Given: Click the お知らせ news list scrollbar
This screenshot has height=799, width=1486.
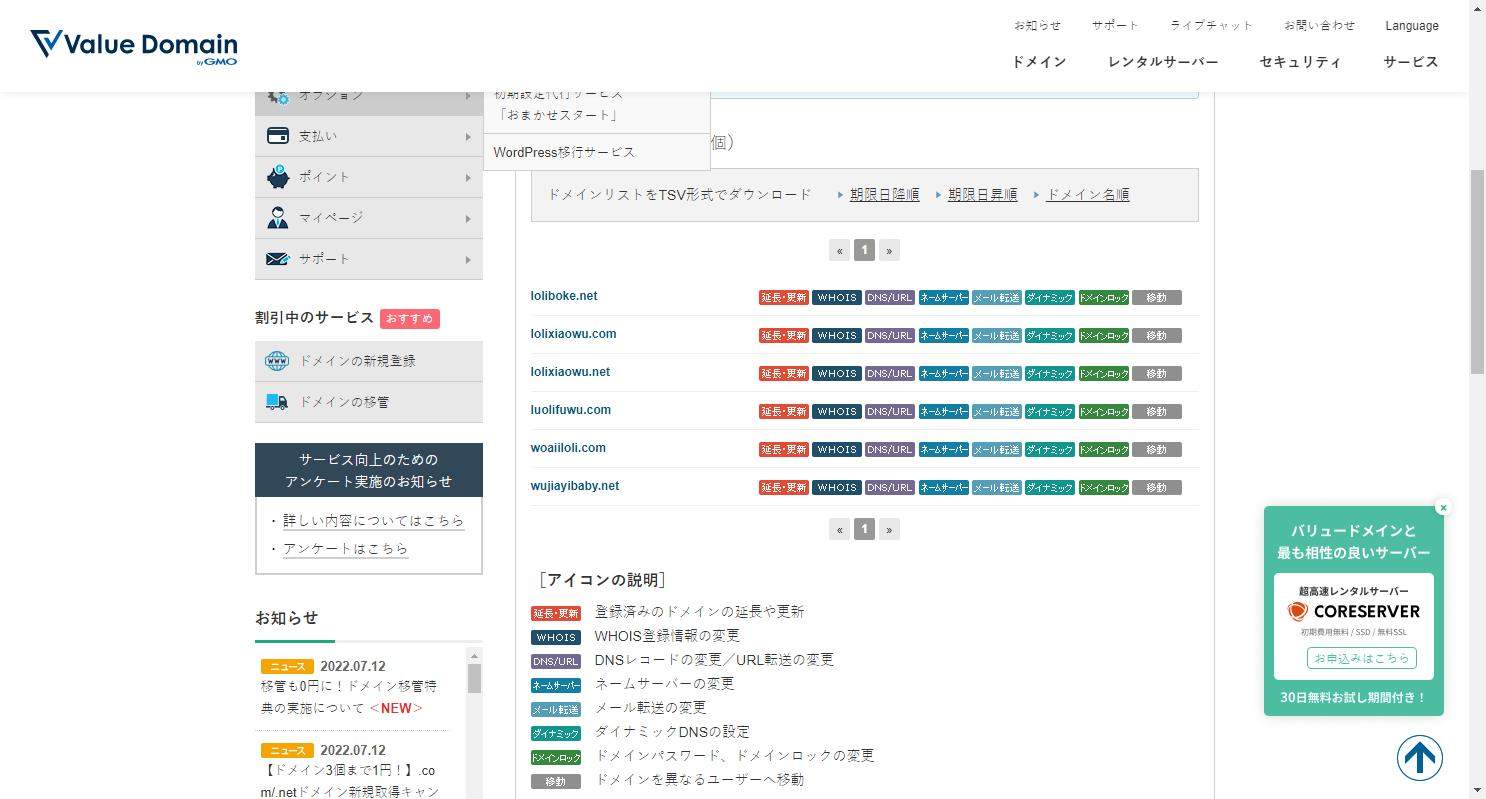Looking at the screenshot, I should pos(474,678).
